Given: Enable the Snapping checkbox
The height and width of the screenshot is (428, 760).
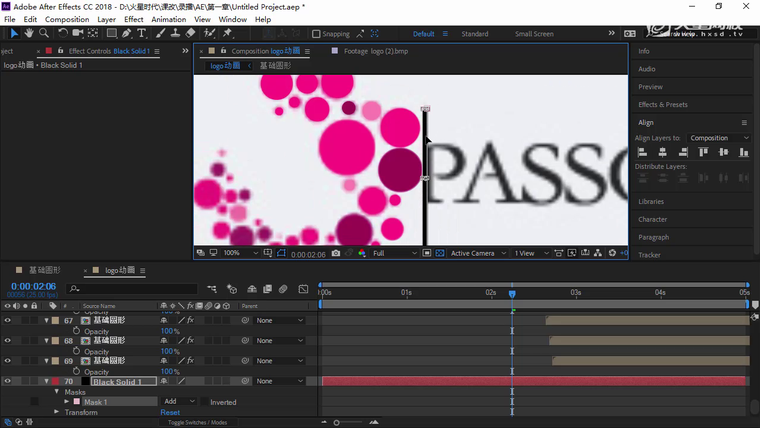Looking at the screenshot, I should pos(316,34).
